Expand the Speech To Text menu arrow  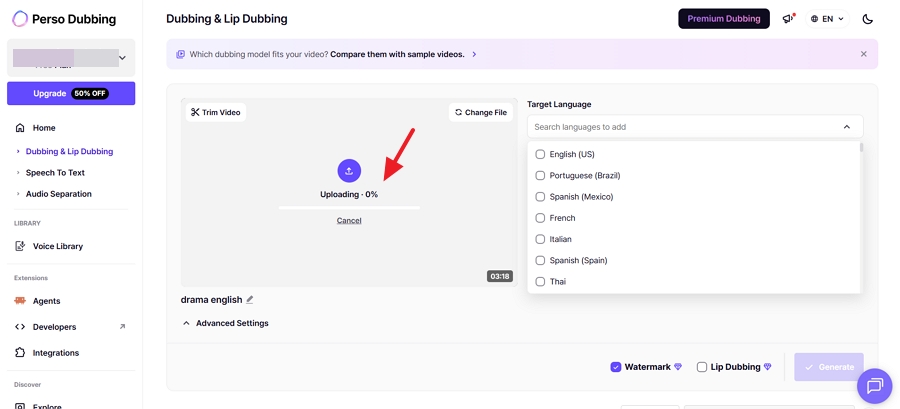[18, 173]
